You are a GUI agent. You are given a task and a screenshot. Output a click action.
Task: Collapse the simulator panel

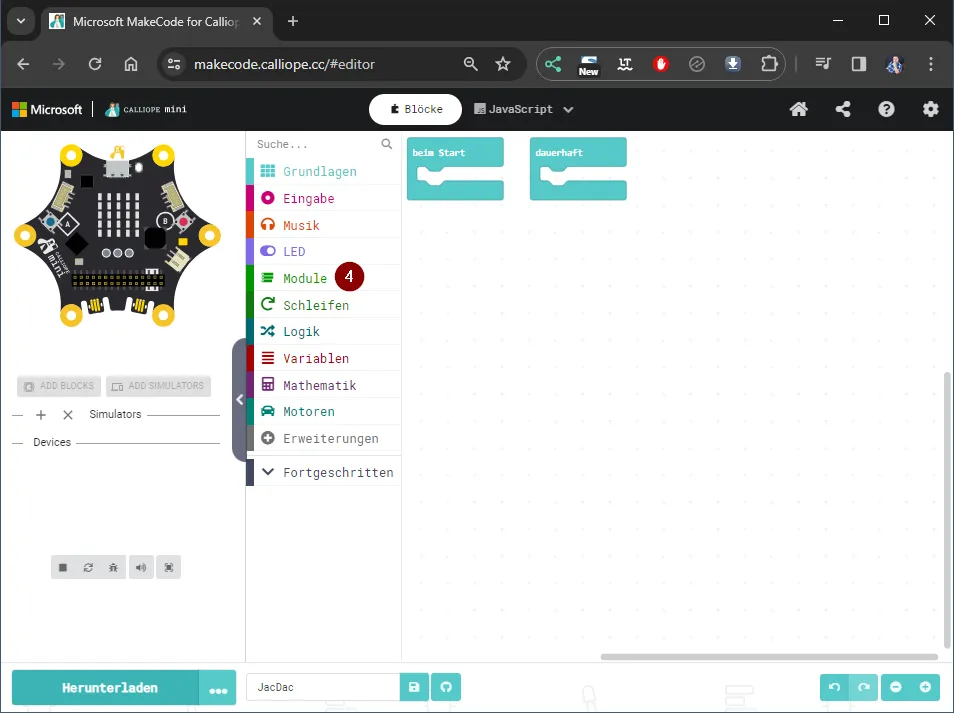click(239, 399)
